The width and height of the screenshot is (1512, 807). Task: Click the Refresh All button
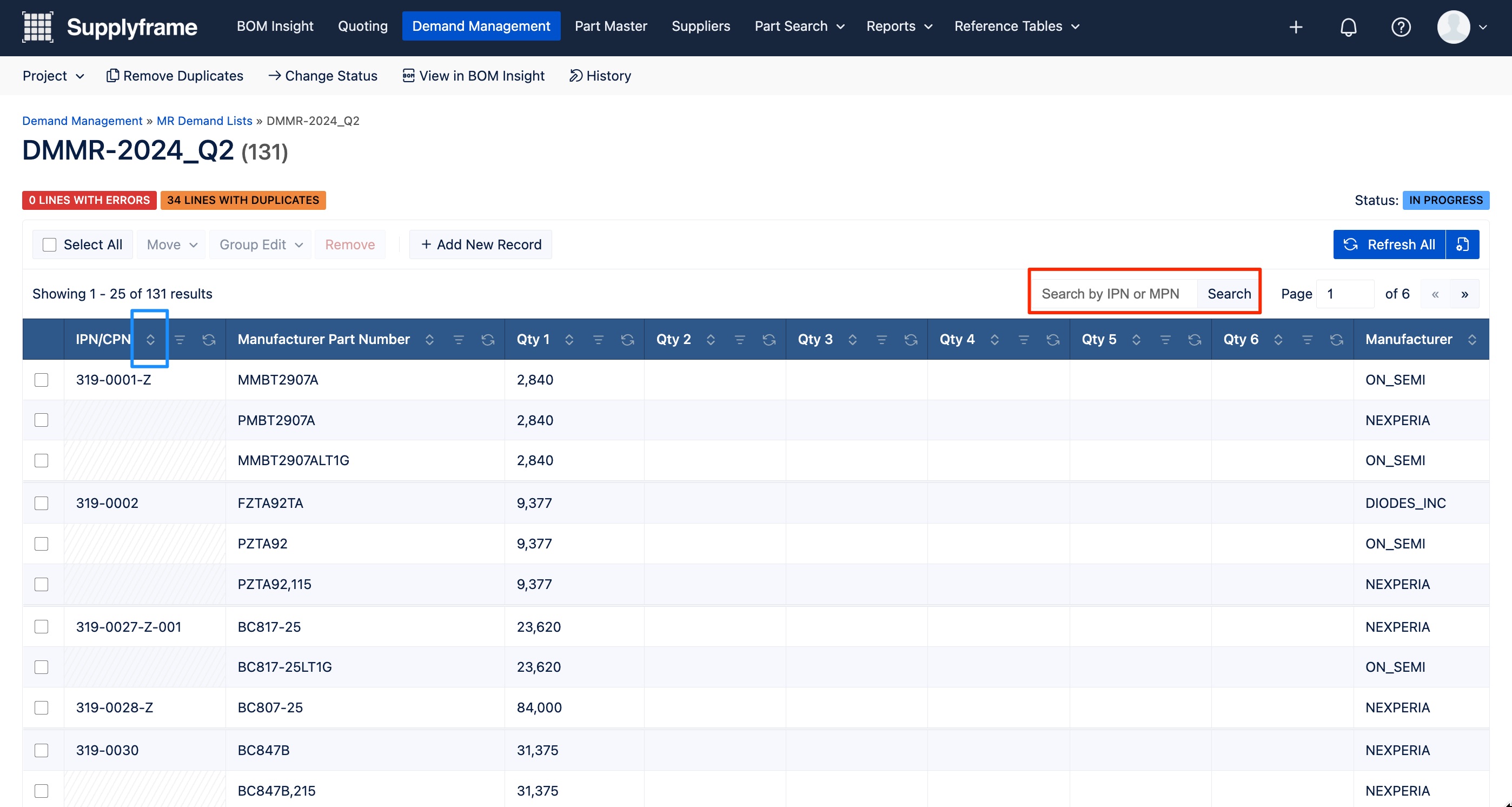coord(1389,244)
